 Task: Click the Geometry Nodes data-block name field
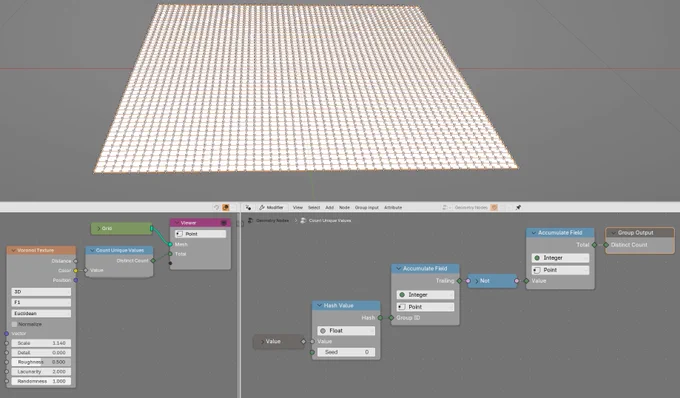(x=471, y=208)
